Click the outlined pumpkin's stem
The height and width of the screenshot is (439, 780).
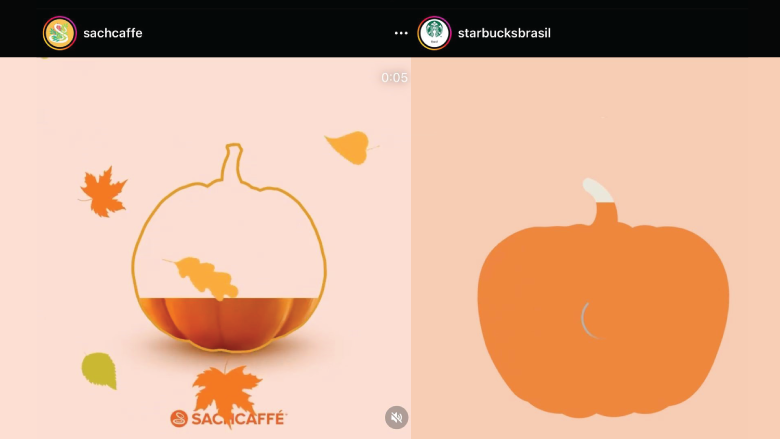(233, 163)
